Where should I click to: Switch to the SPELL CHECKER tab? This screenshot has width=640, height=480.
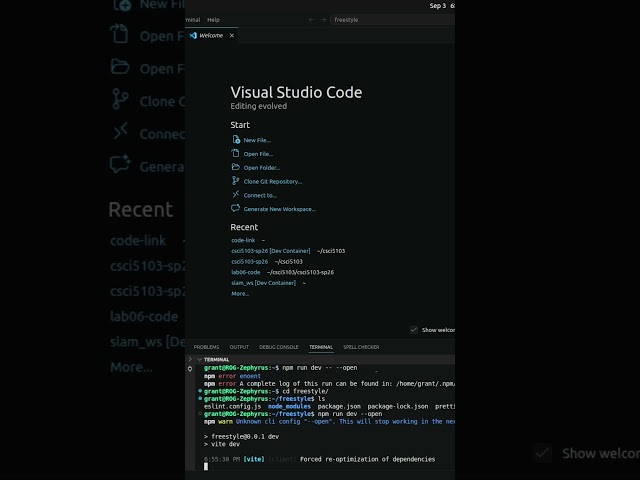pyautogui.click(x=361, y=347)
